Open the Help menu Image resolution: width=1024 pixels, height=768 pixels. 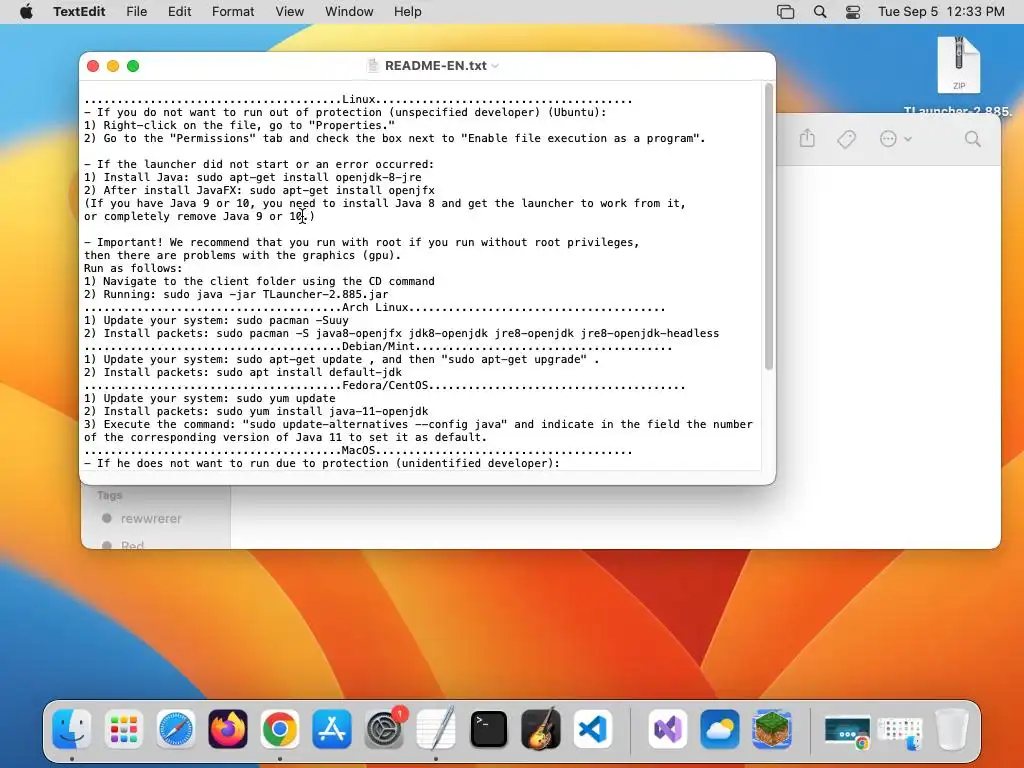pyautogui.click(x=408, y=12)
